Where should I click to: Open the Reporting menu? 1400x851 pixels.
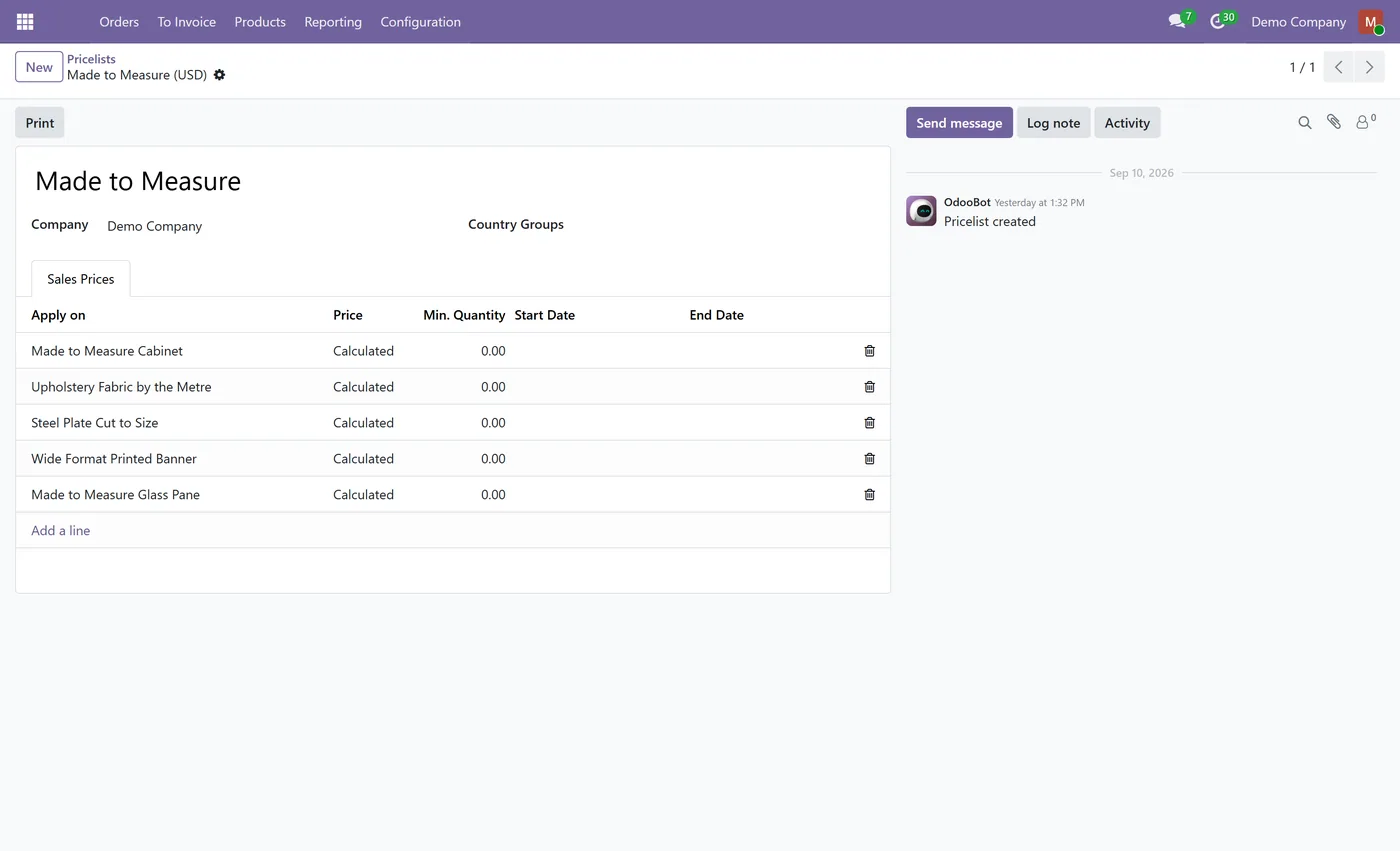333,21
